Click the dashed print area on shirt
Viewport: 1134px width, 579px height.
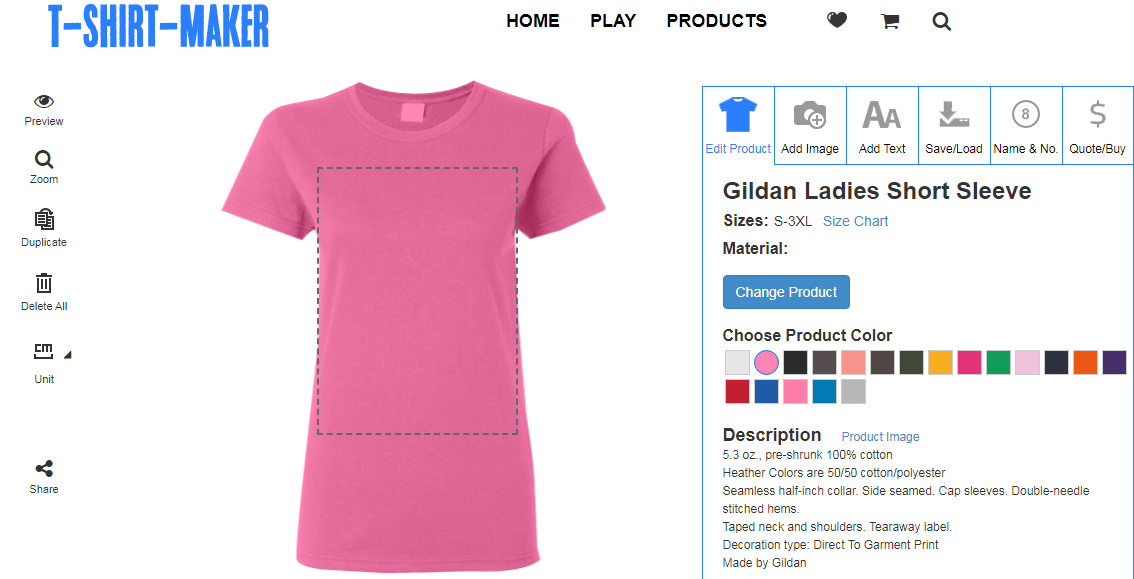pos(417,301)
